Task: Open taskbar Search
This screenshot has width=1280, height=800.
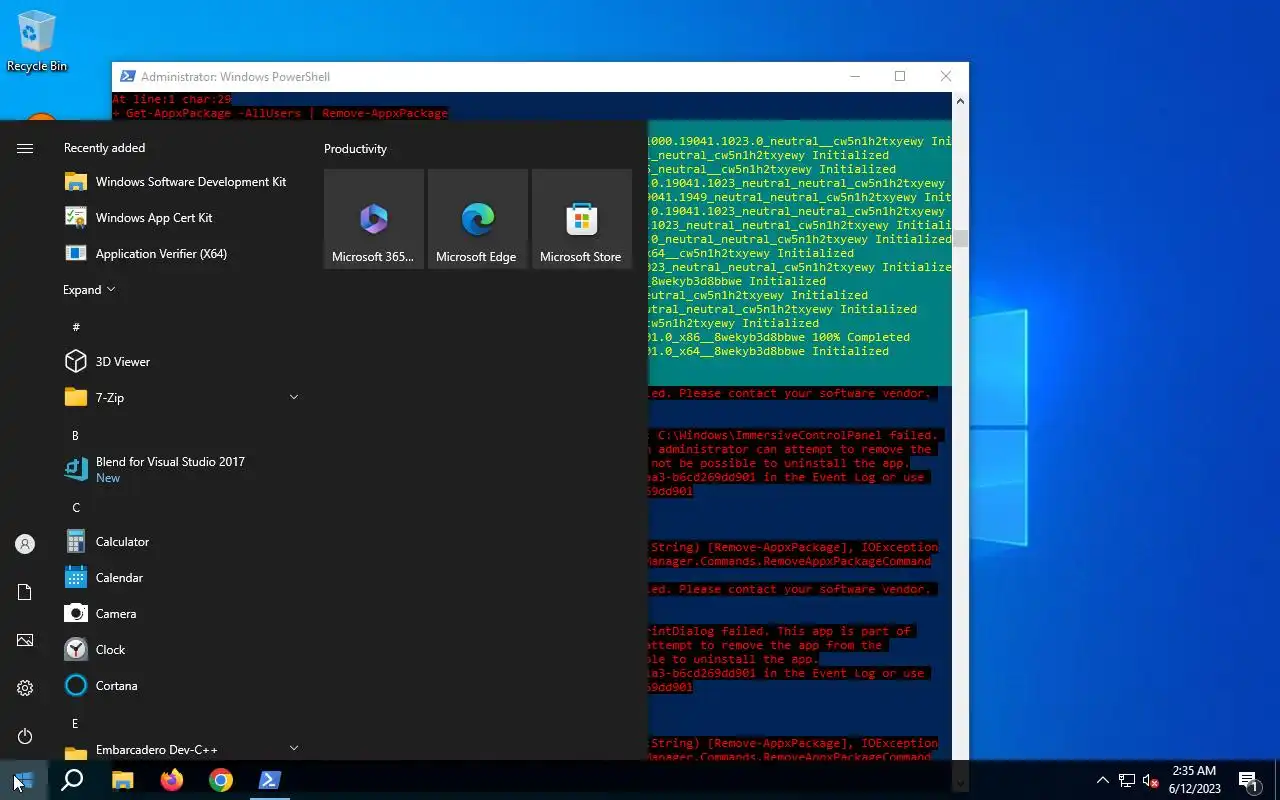Action: (72, 780)
